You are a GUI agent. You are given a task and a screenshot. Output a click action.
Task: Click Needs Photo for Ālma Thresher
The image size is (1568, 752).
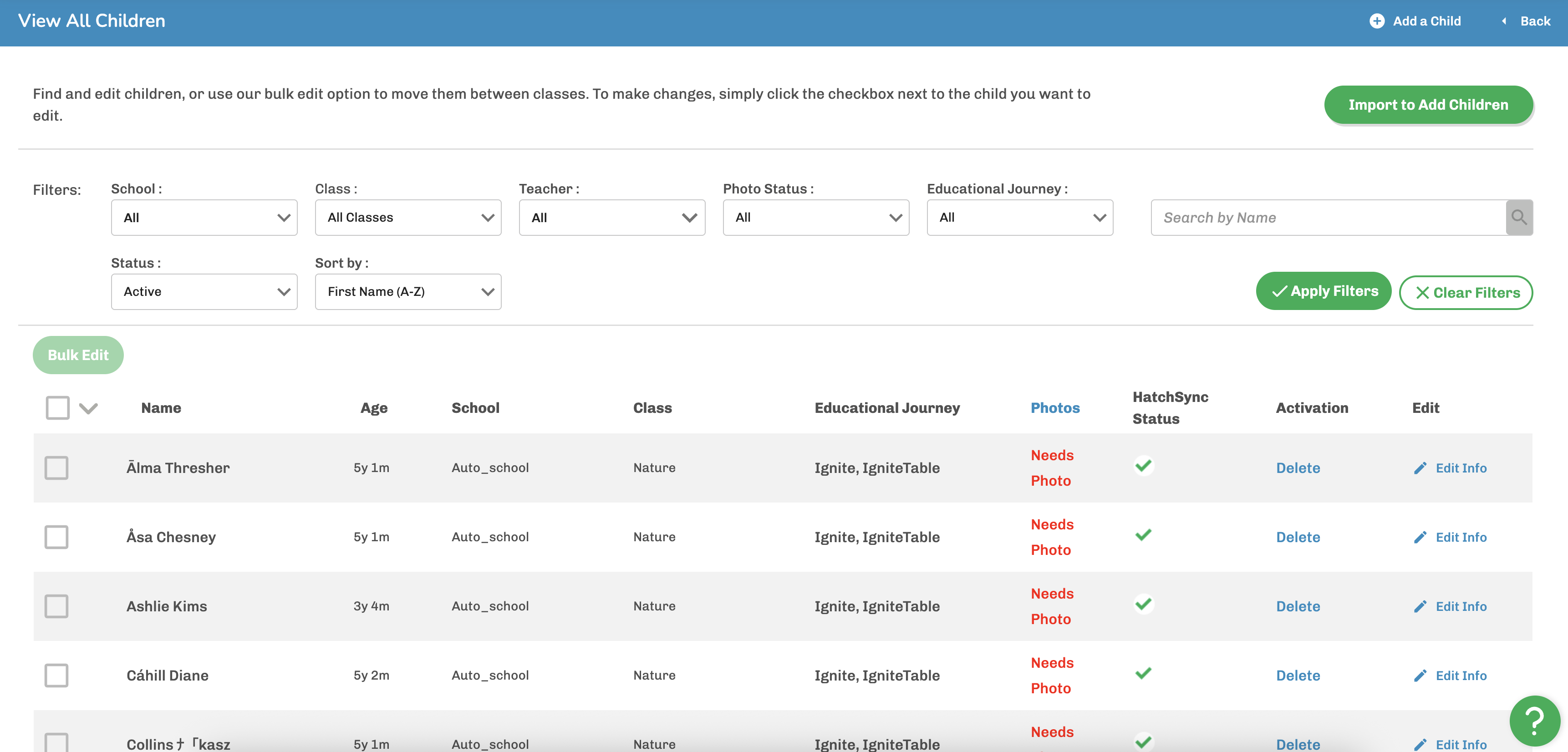point(1052,468)
